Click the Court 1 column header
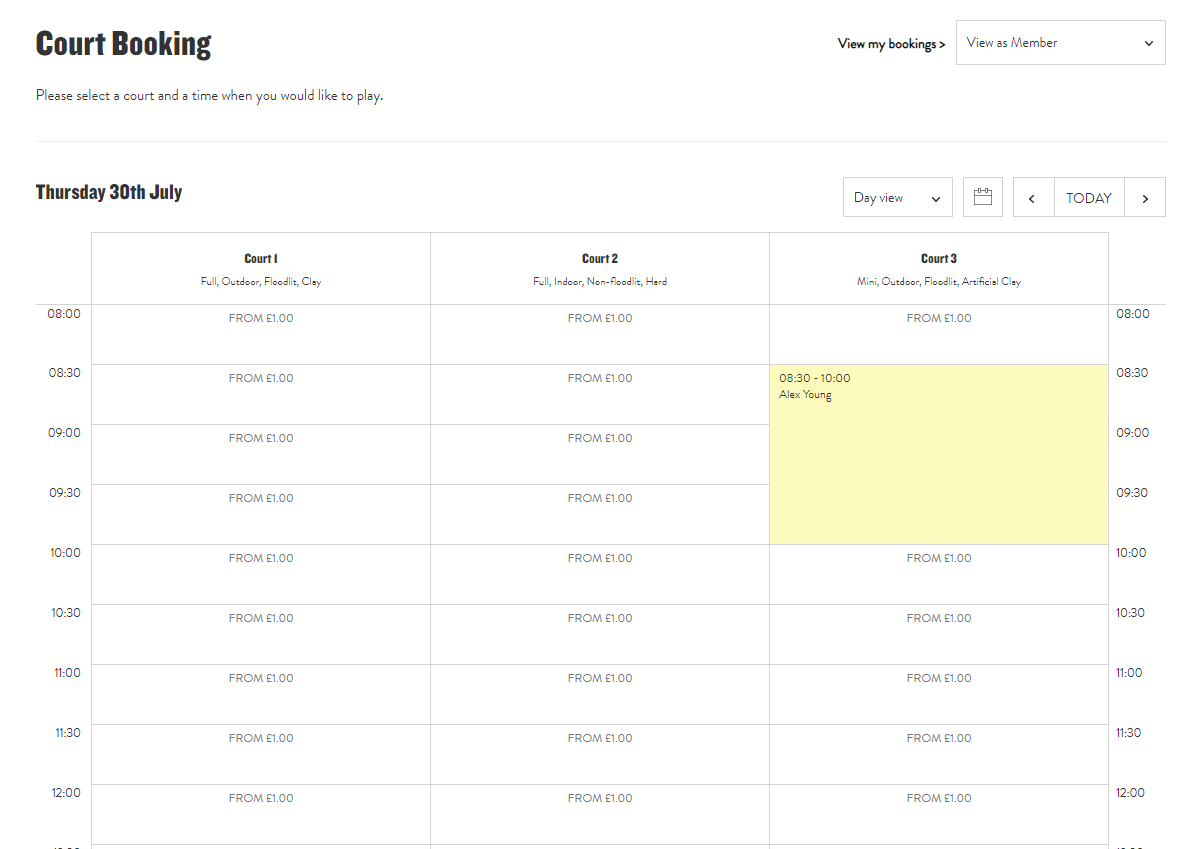 [261, 268]
